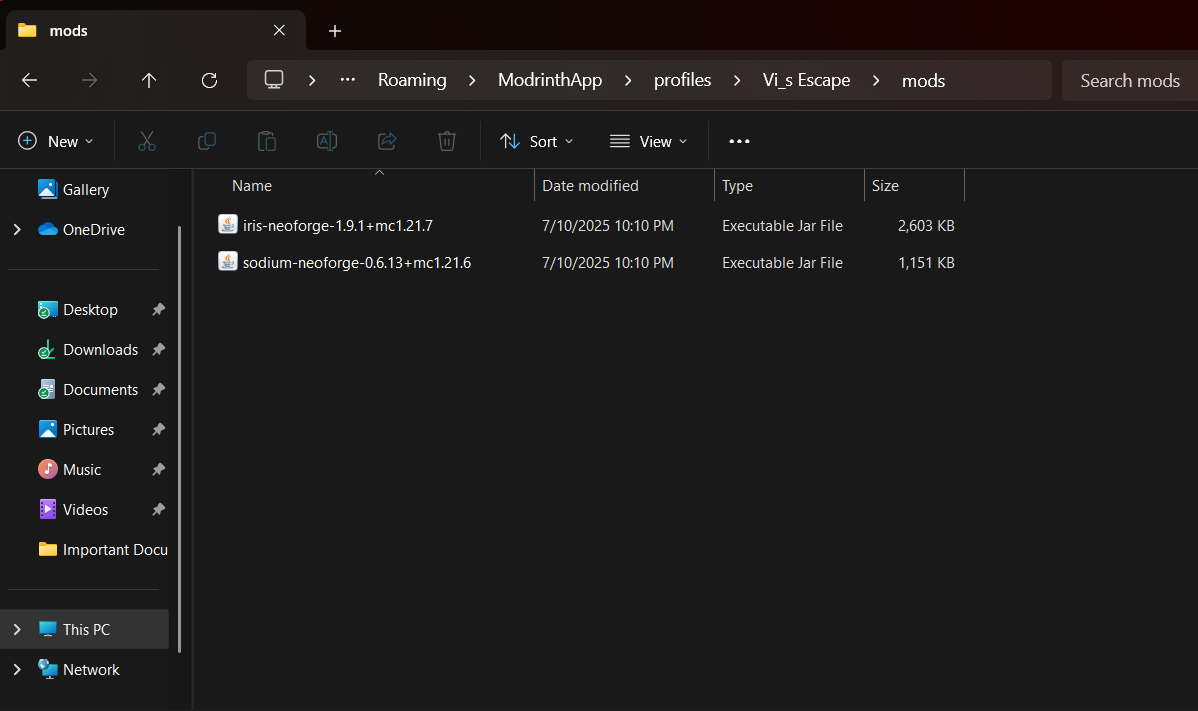Select file sodium-neoforge-0.6.13+mc1.21.6
The image size is (1198, 711).
[356, 262]
